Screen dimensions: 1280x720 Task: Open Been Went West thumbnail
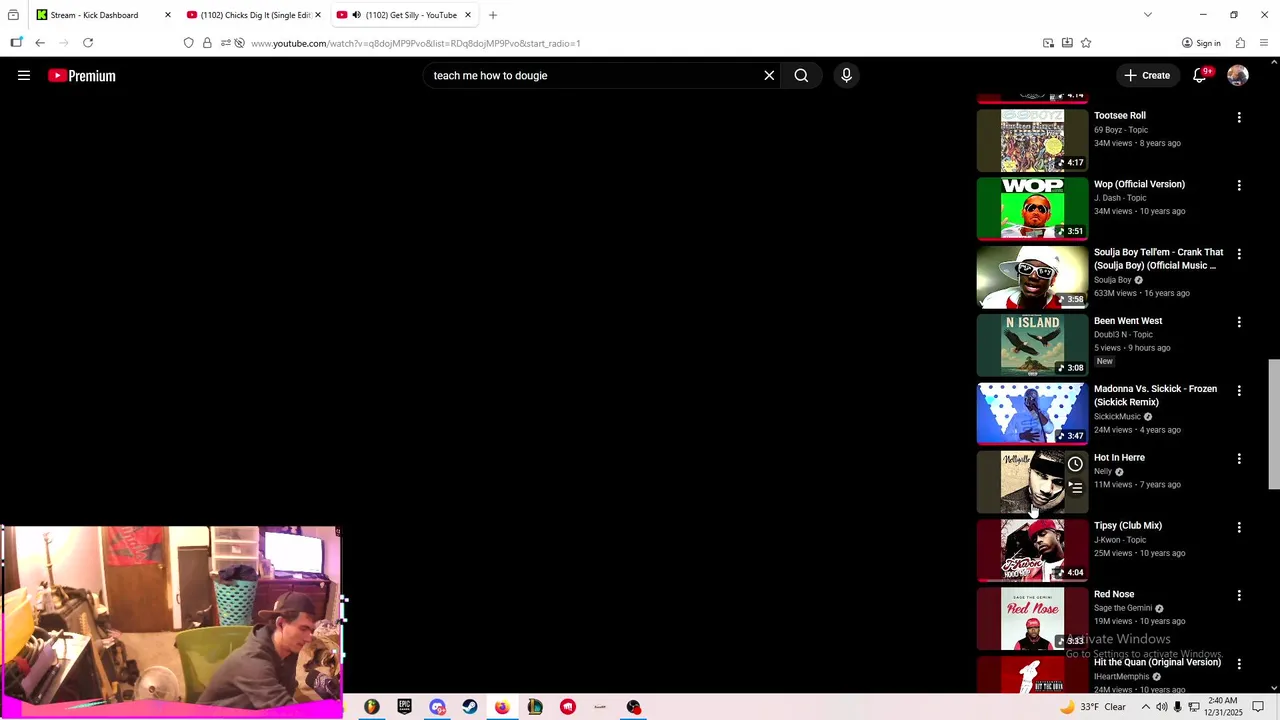[1032, 345]
